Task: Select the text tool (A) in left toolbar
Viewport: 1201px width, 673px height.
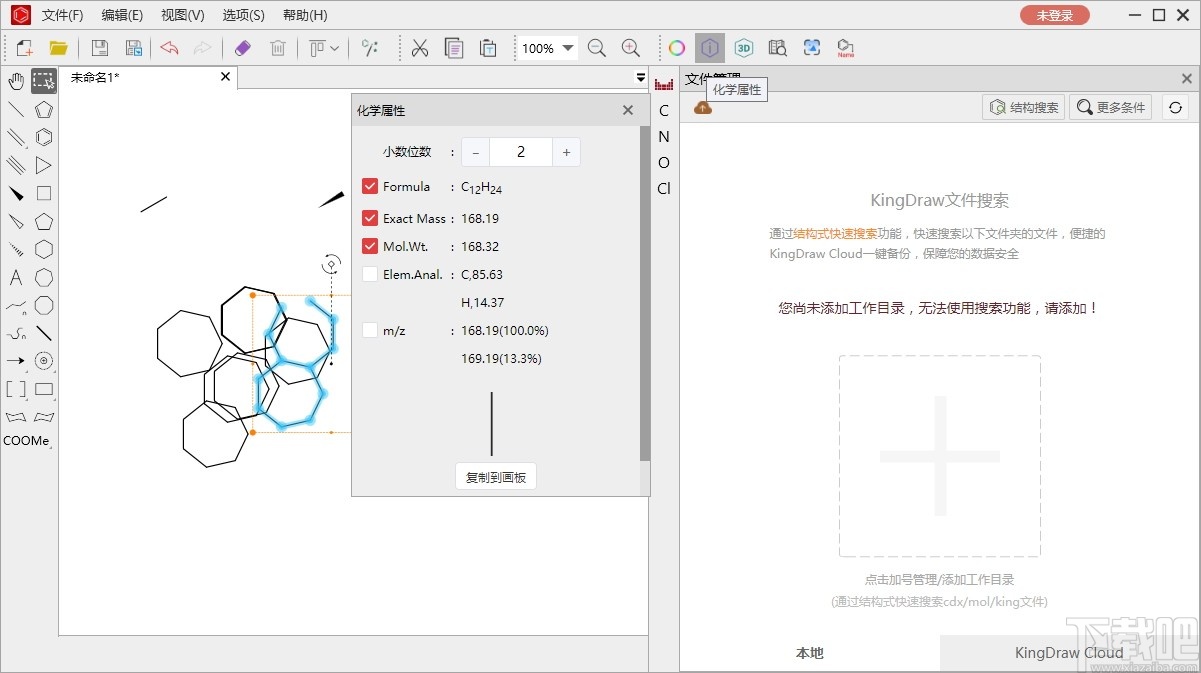Action: pos(15,278)
